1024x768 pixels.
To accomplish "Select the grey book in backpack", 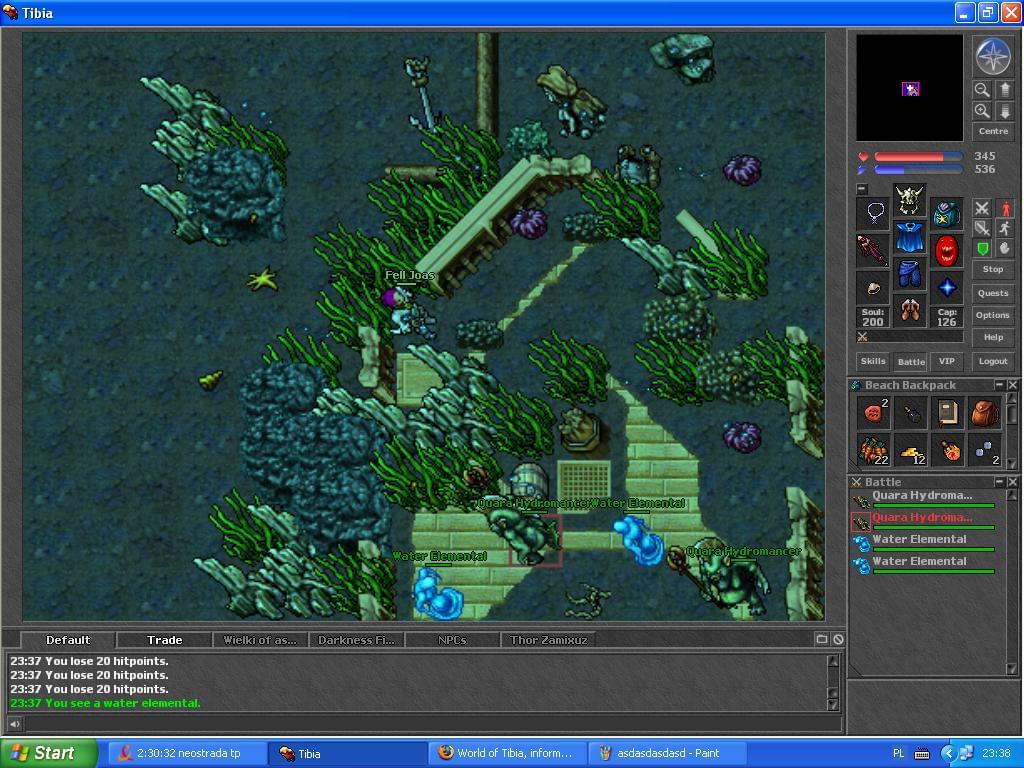I will (948, 413).
